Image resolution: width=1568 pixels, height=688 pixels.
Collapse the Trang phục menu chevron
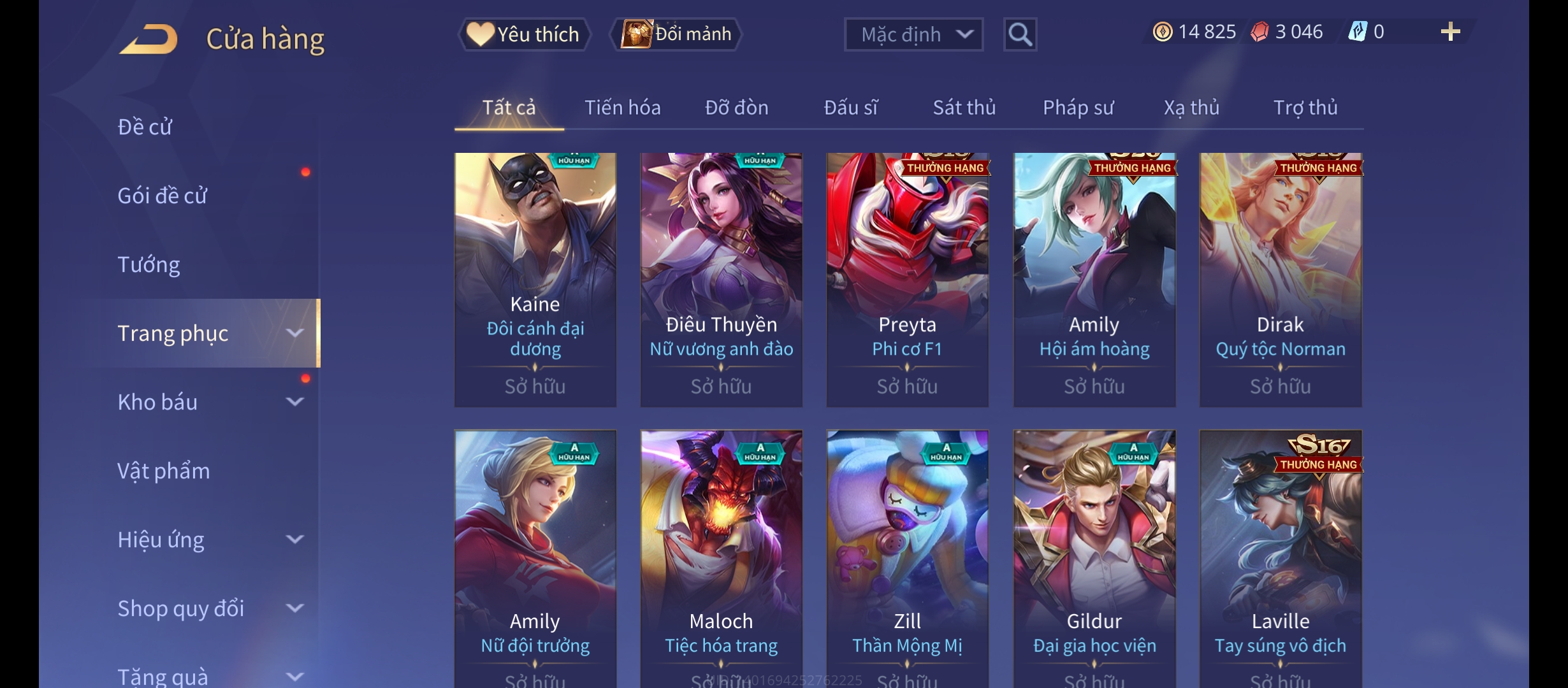(x=294, y=333)
